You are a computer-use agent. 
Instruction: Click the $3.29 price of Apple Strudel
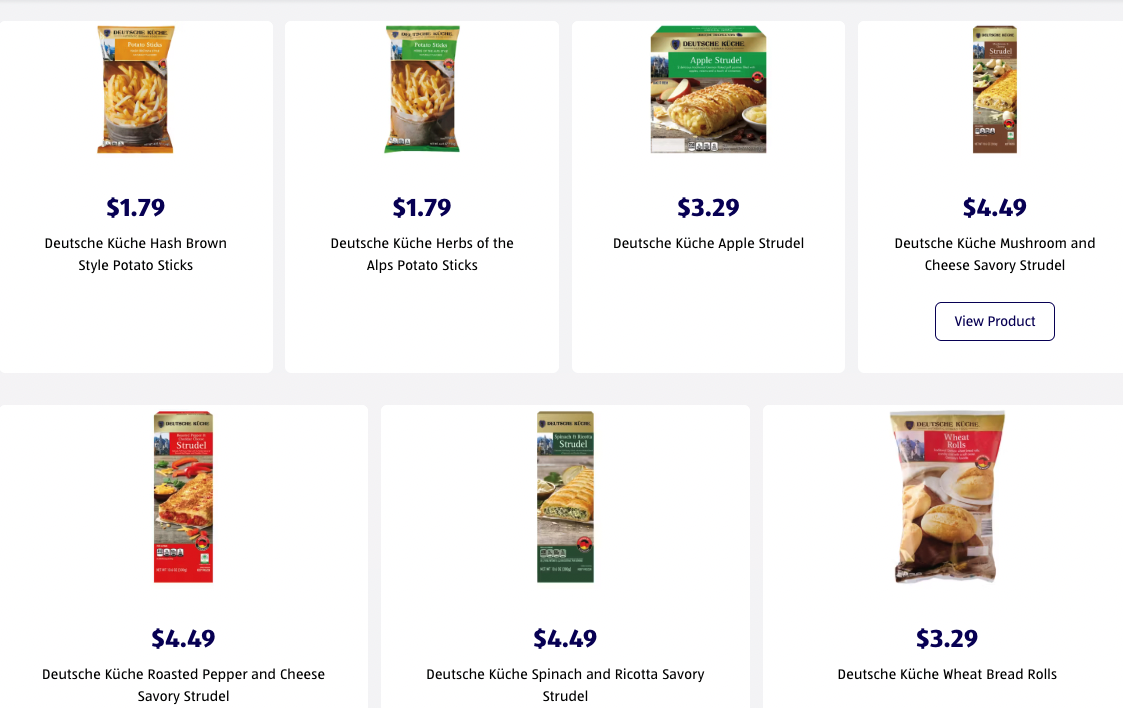click(708, 208)
